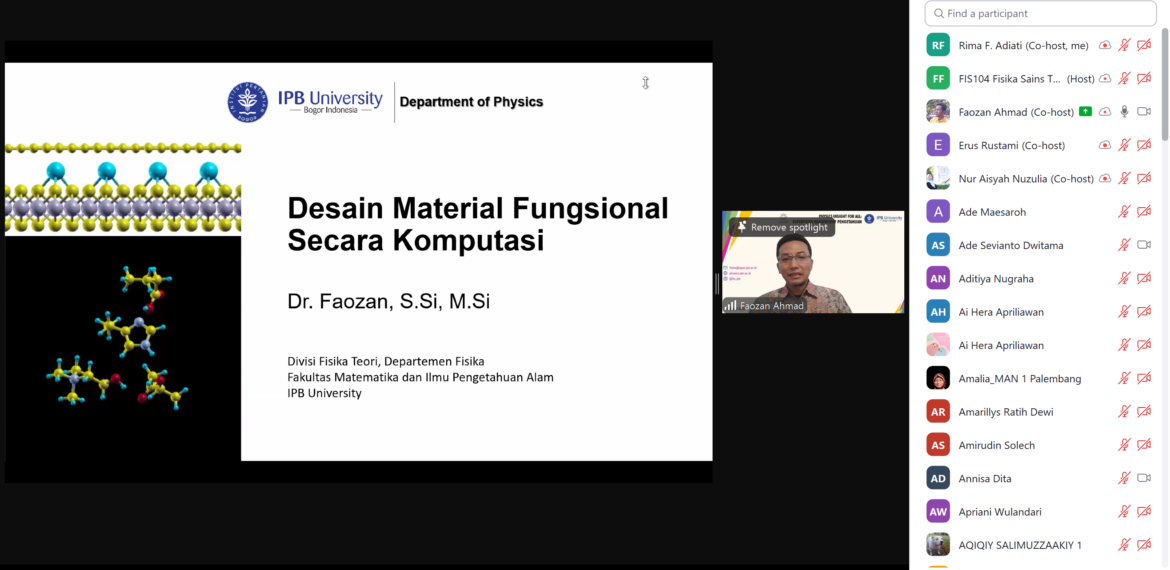Click the network signal bars on Faozan's video
Image resolution: width=1170 pixels, height=570 pixels.
pos(731,306)
